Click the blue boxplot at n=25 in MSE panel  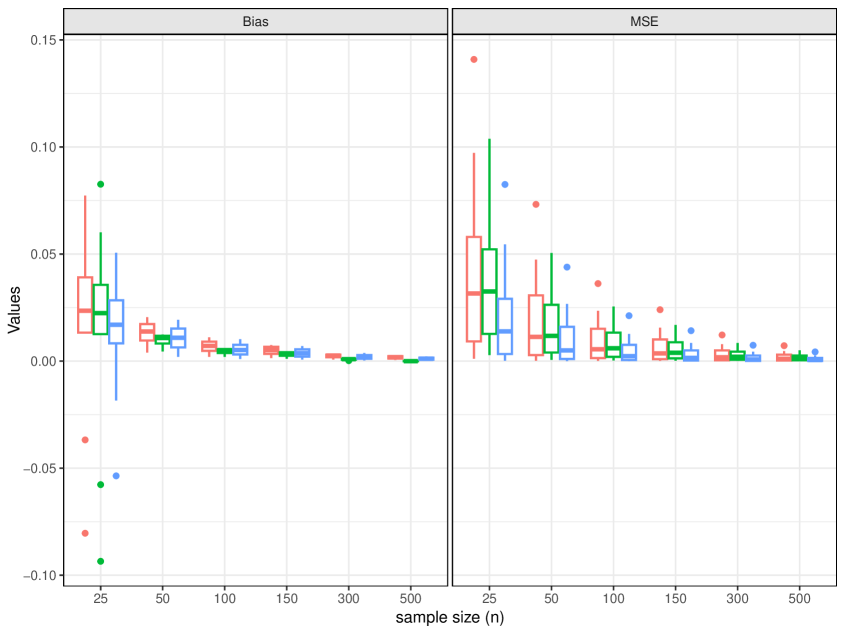505,326
